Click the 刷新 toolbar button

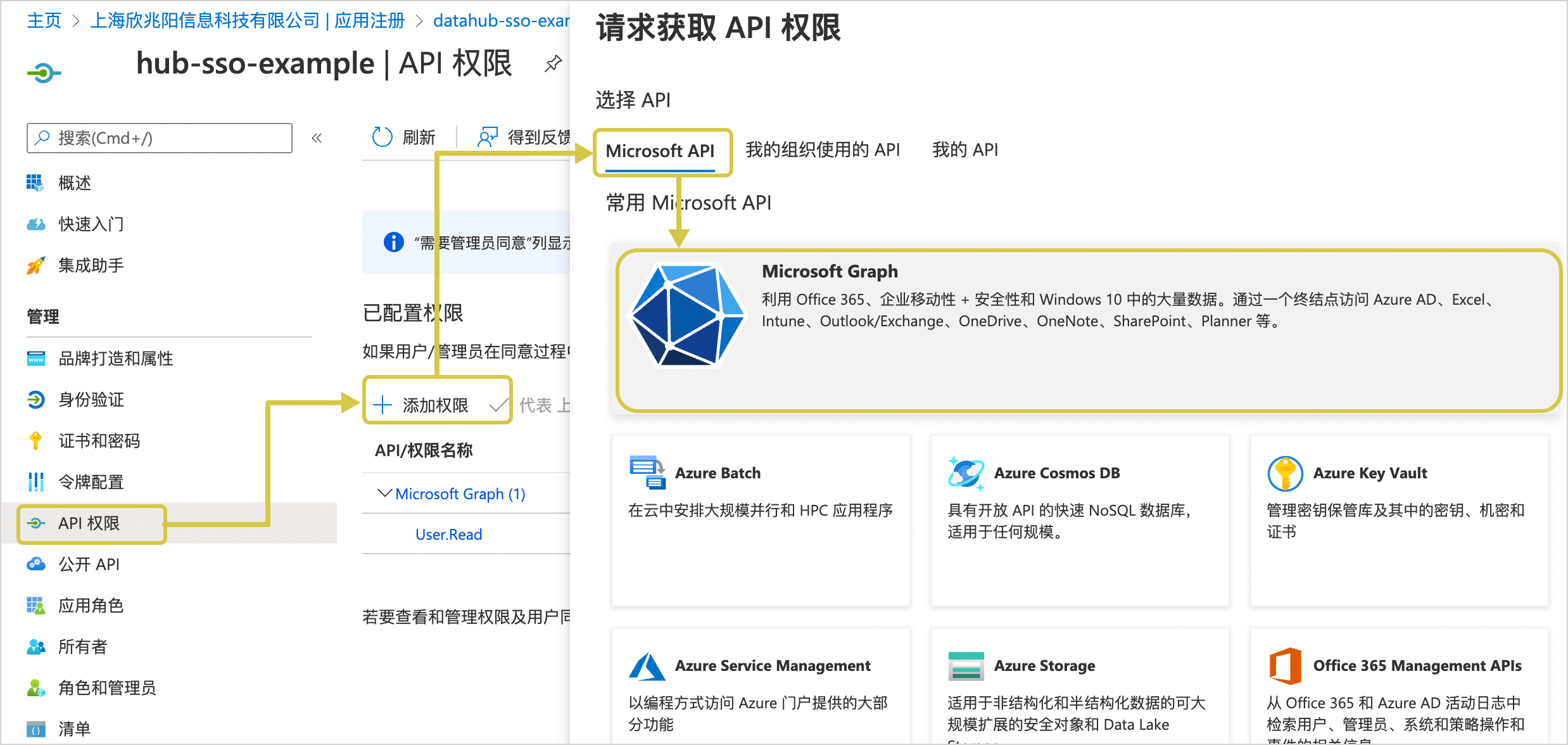pos(403,137)
